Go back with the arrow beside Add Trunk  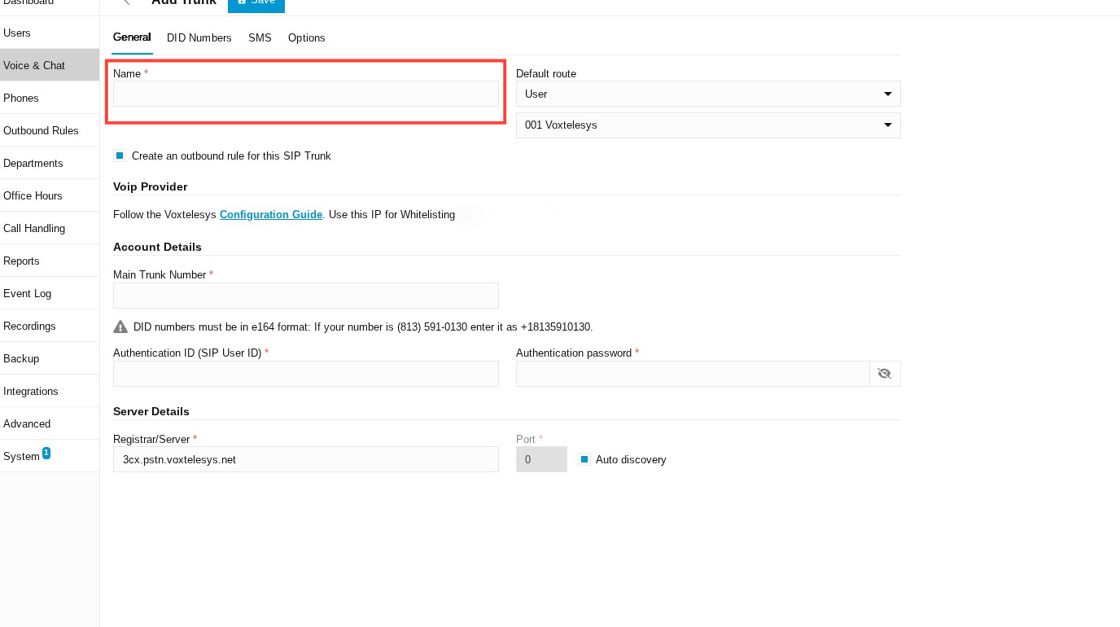pyautogui.click(x=126, y=2)
